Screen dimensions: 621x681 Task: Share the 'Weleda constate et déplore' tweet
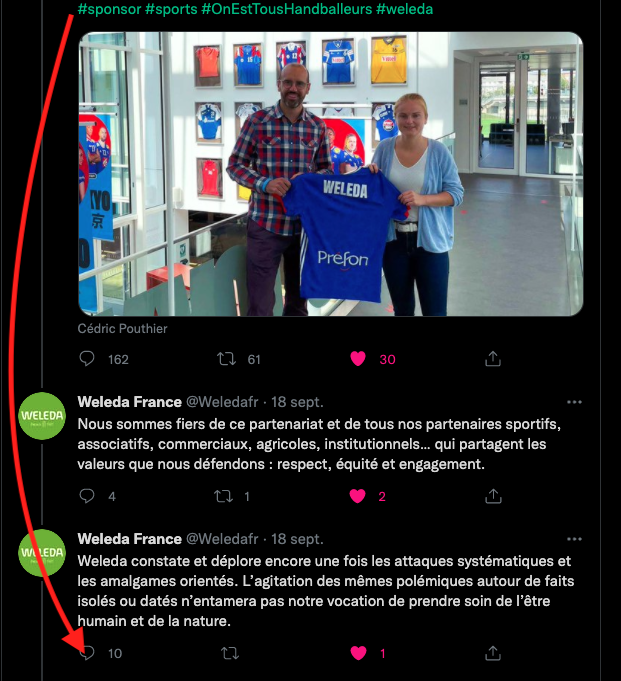click(x=493, y=653)
